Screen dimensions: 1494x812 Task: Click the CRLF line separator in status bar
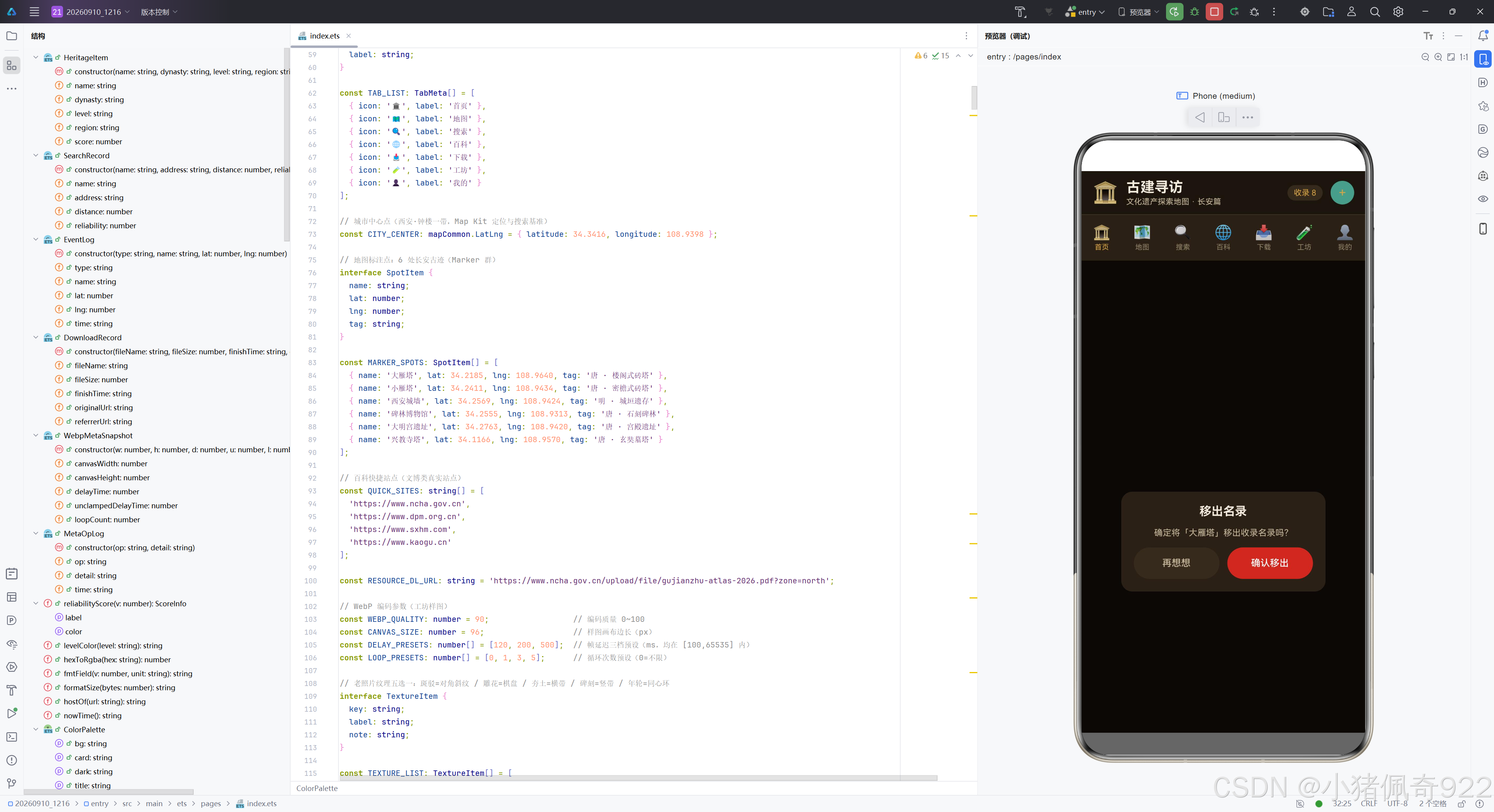1369,804
